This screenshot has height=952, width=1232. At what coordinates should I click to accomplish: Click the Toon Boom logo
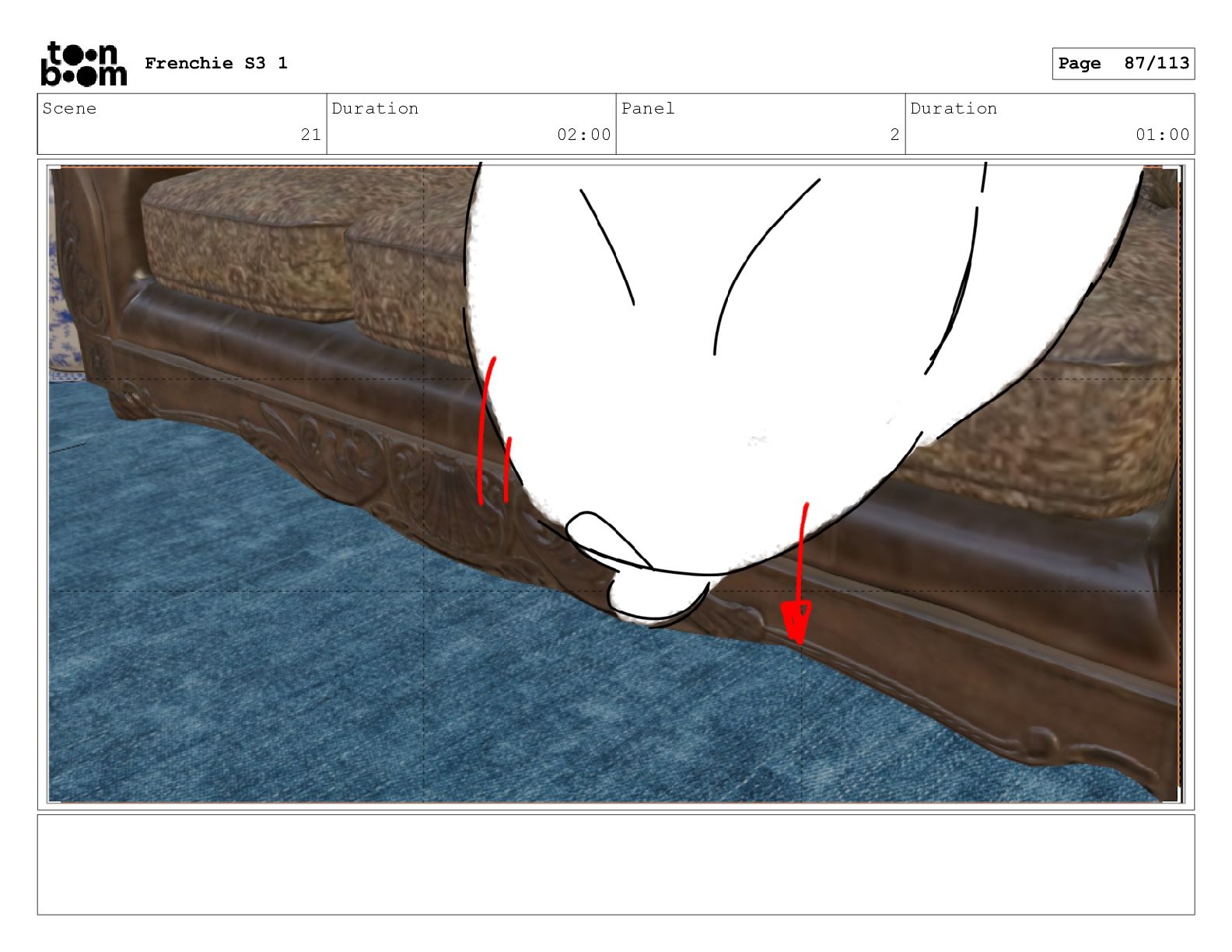[83, 63]
